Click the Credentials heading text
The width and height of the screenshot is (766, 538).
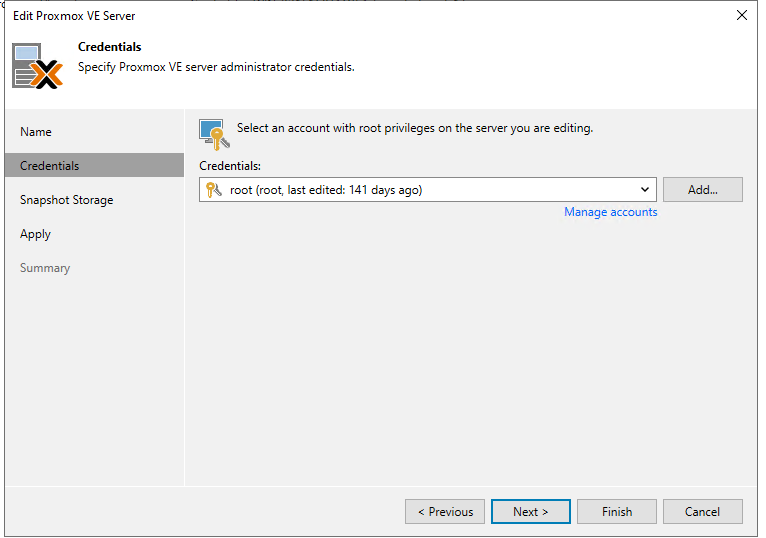click(109, 47)
